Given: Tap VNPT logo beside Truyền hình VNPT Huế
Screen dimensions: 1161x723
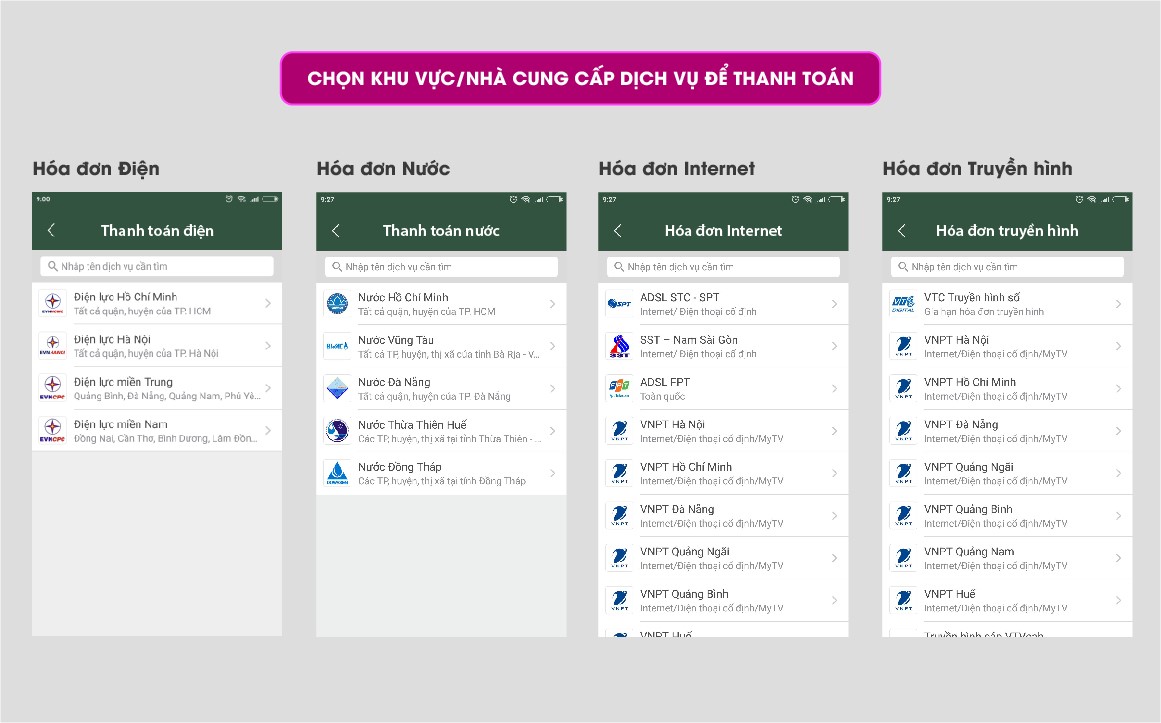Looking at the screenshot, I should tap(903, 600).
